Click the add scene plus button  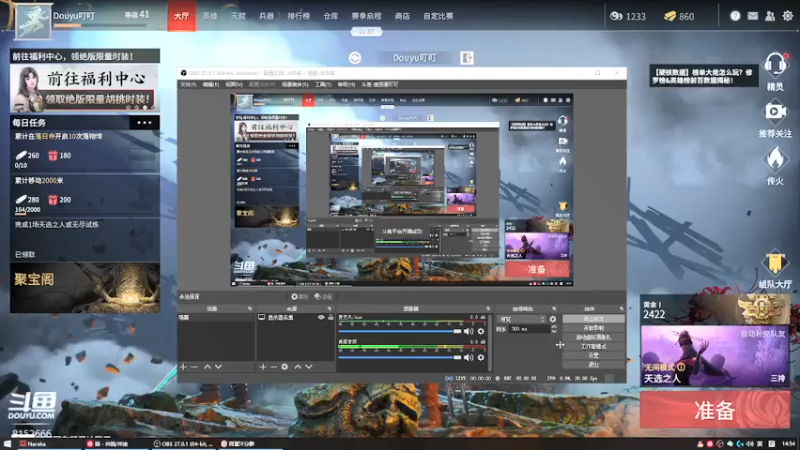(x=183, y=367)
